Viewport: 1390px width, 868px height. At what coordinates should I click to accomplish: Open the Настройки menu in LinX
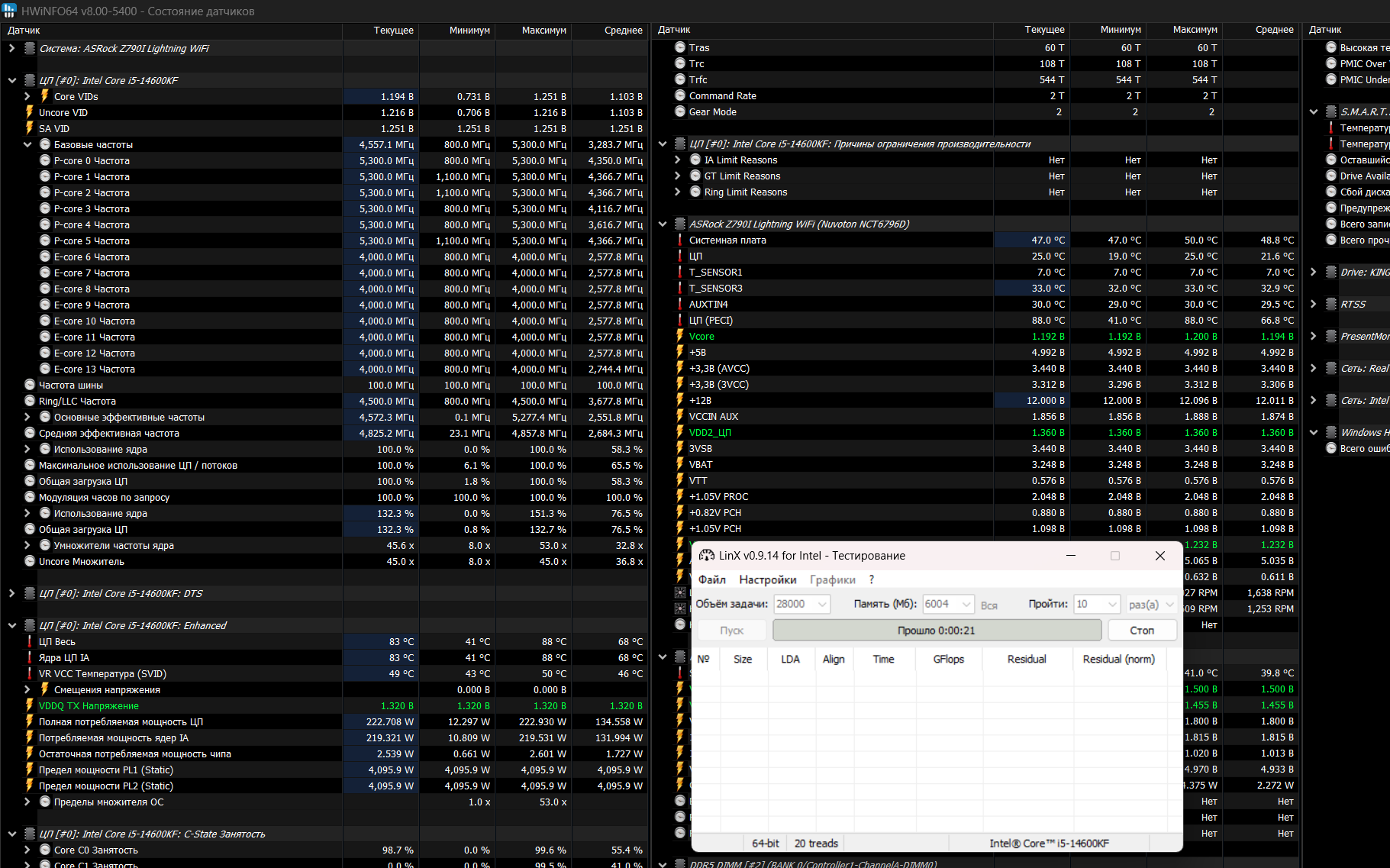point(767,579)
